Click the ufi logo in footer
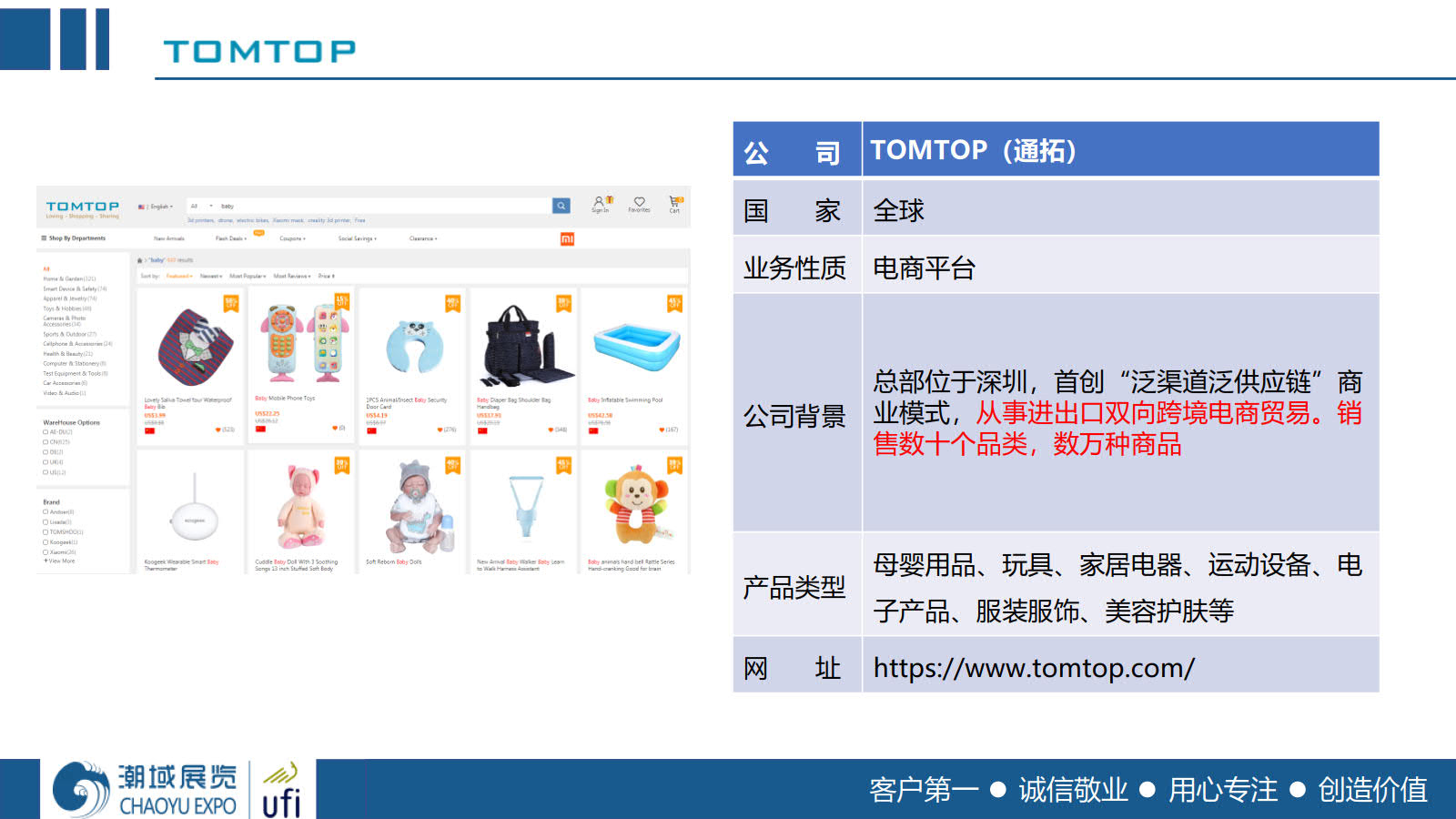Screen dimensions: 1456x819 click(281, 790)
